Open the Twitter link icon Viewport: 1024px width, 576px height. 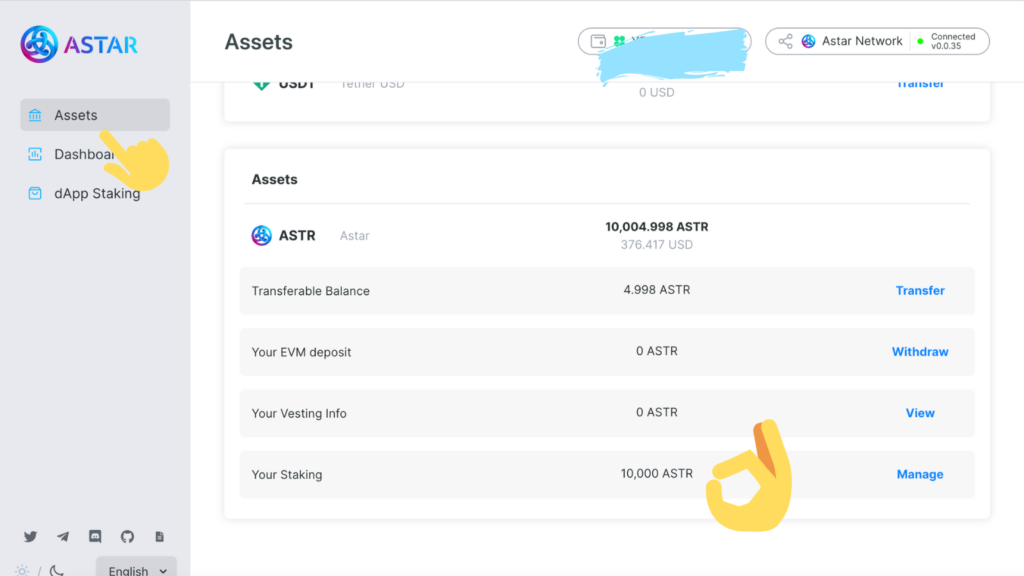coord(30,537)
